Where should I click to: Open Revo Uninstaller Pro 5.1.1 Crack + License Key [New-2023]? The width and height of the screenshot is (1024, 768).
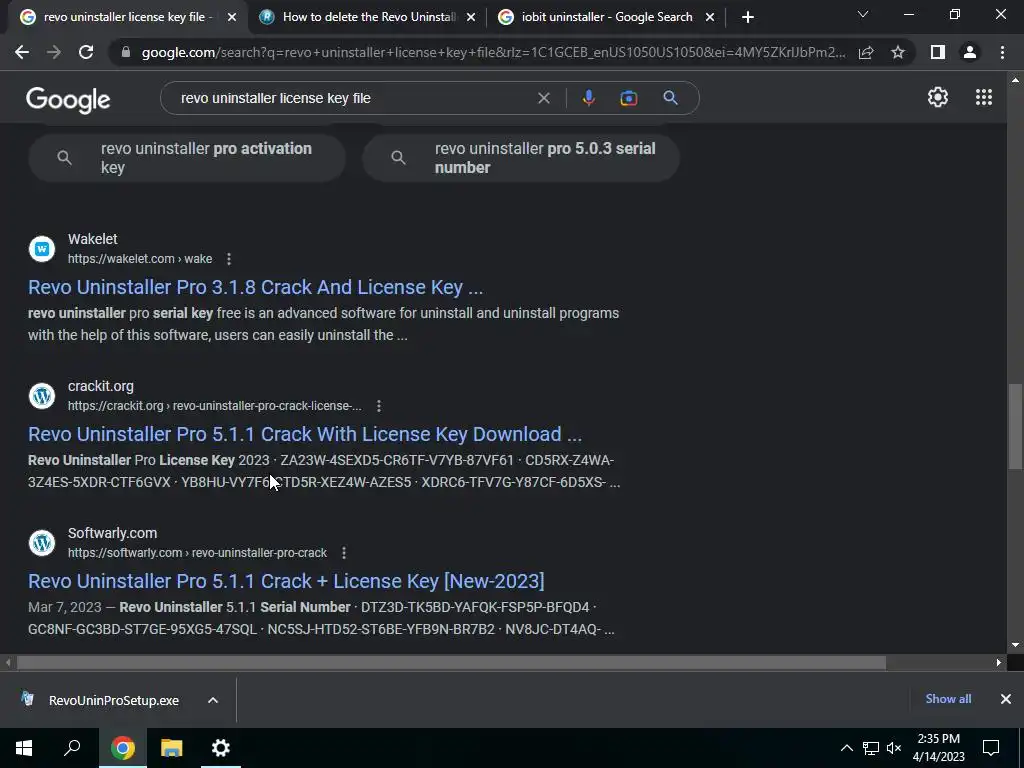tap(286, 581)
